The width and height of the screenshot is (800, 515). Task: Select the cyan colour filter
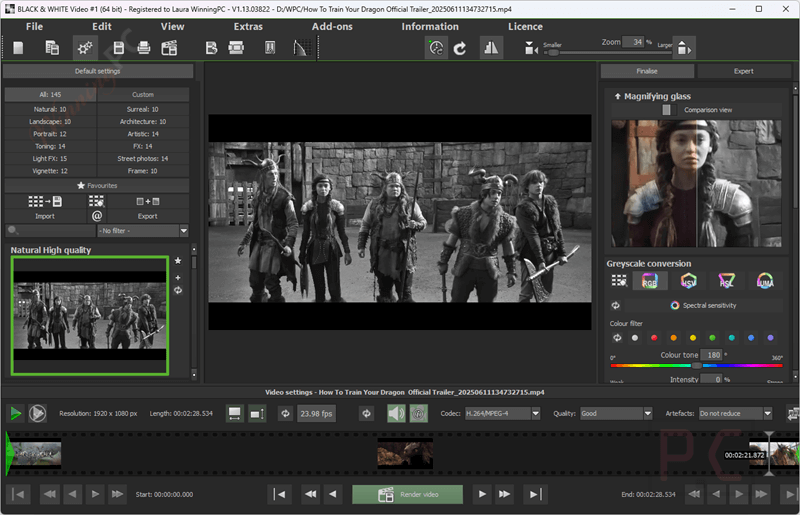point(732,337)
